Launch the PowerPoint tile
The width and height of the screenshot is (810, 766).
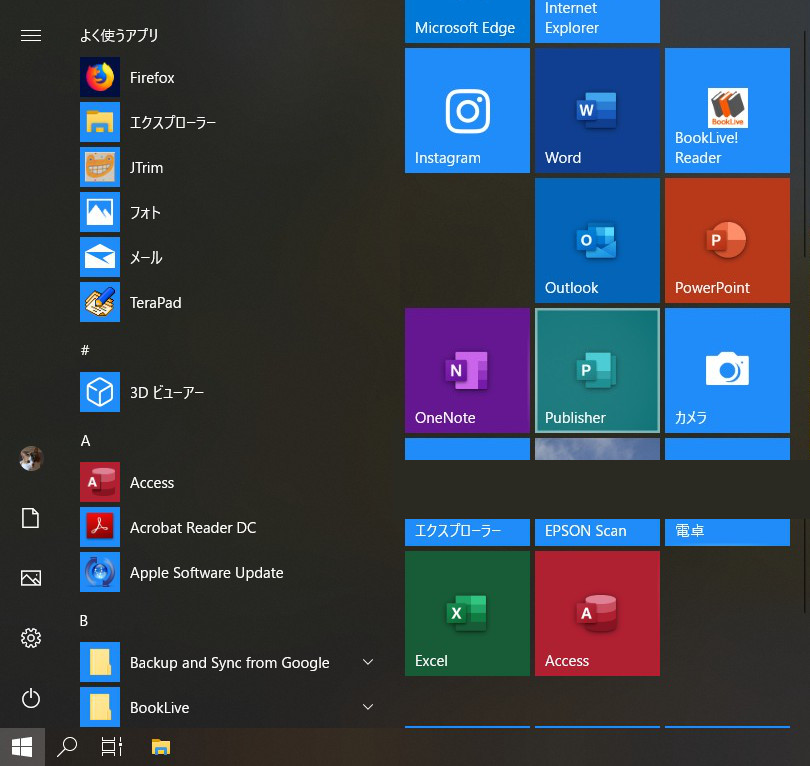tap(727, 241)
